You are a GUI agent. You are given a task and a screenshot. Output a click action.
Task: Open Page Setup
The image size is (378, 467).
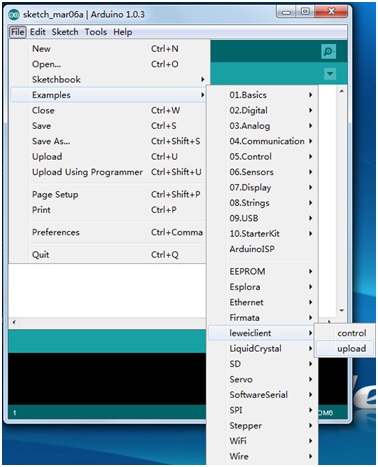tap(108, 194)
